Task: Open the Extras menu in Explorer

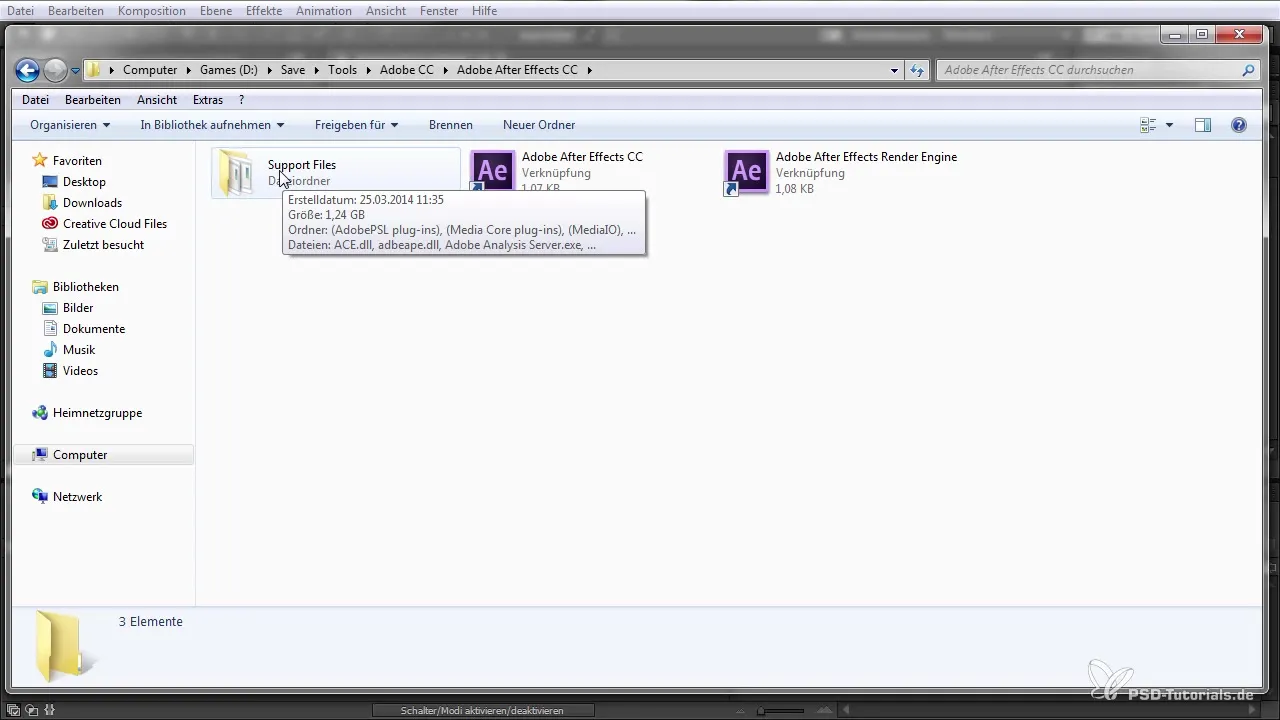Action: [208, 100]
